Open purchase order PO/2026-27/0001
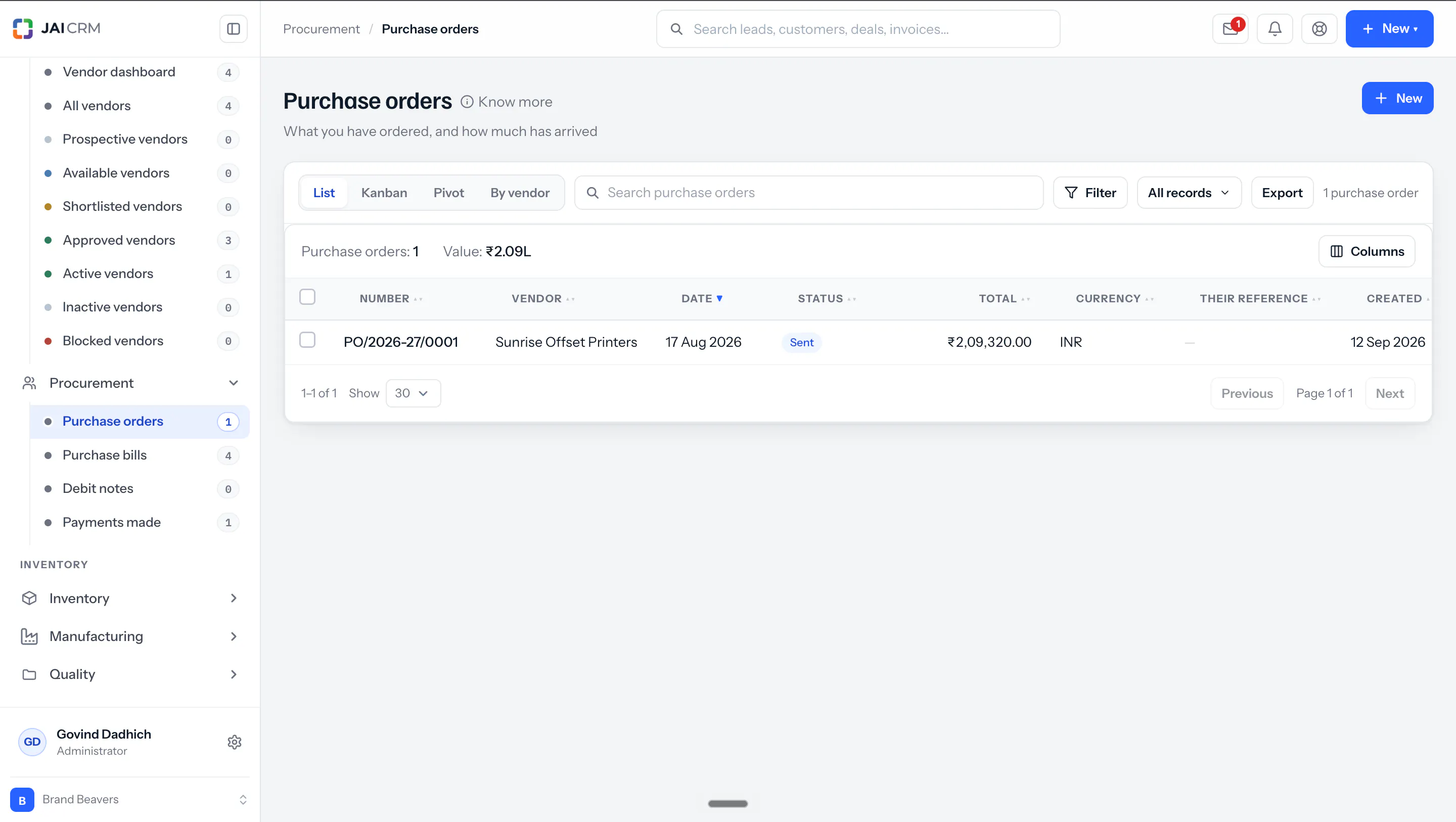Screen dimensions: 1456x822 [401, 342]
